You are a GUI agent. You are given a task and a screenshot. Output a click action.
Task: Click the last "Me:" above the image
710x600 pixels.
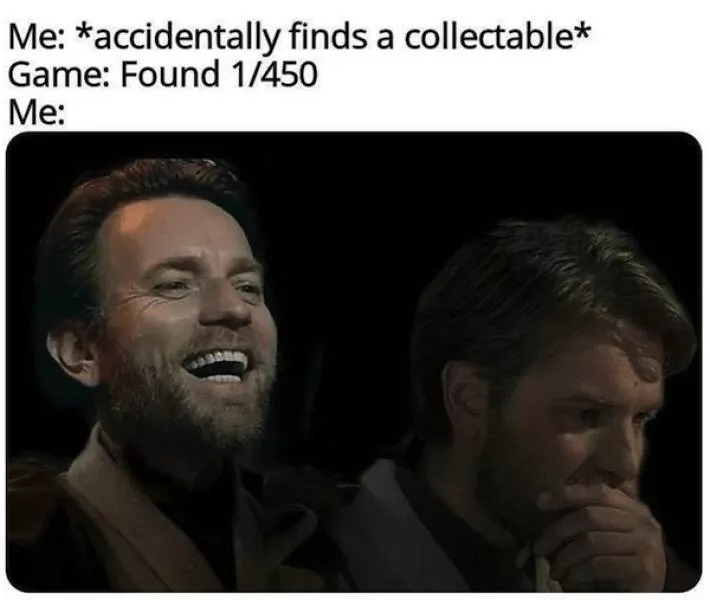point(36,112)
